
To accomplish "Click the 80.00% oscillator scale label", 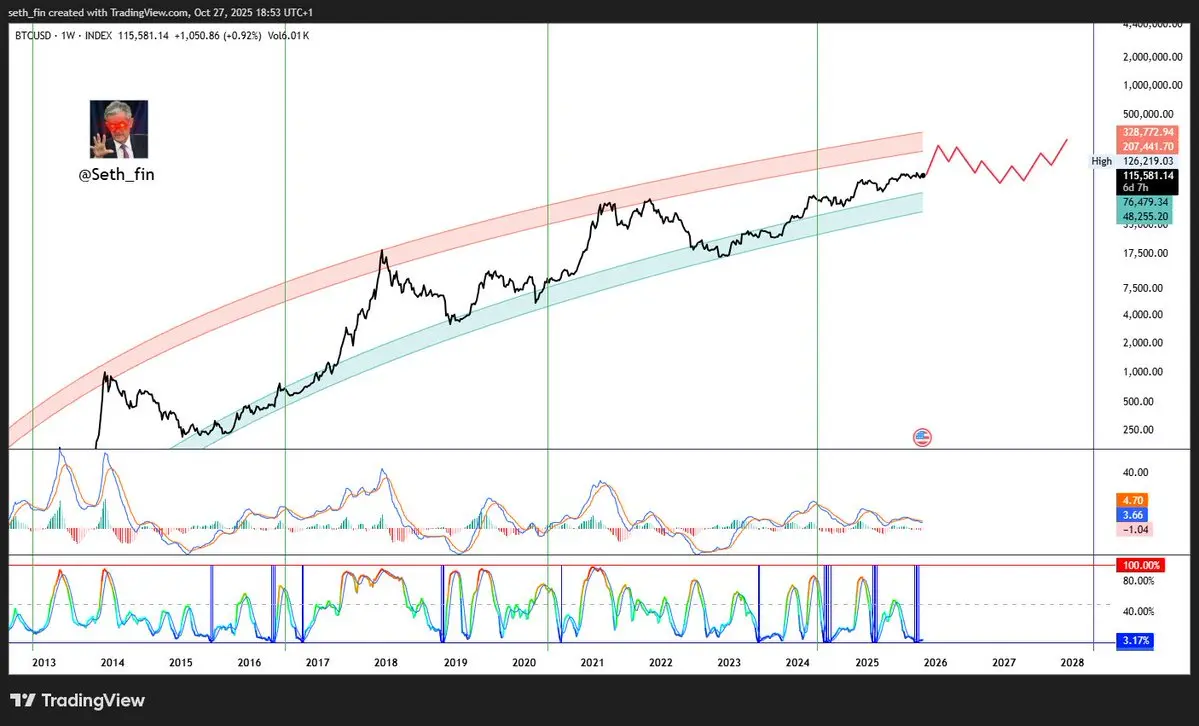I will pyautogui.click(x=1139, y=581).
